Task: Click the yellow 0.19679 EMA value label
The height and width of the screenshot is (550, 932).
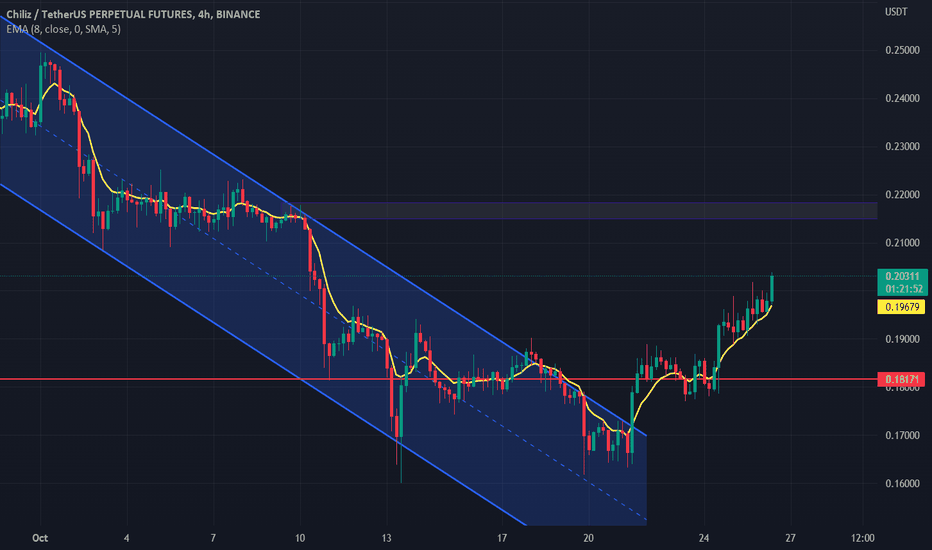Action: tap(901, 307)
